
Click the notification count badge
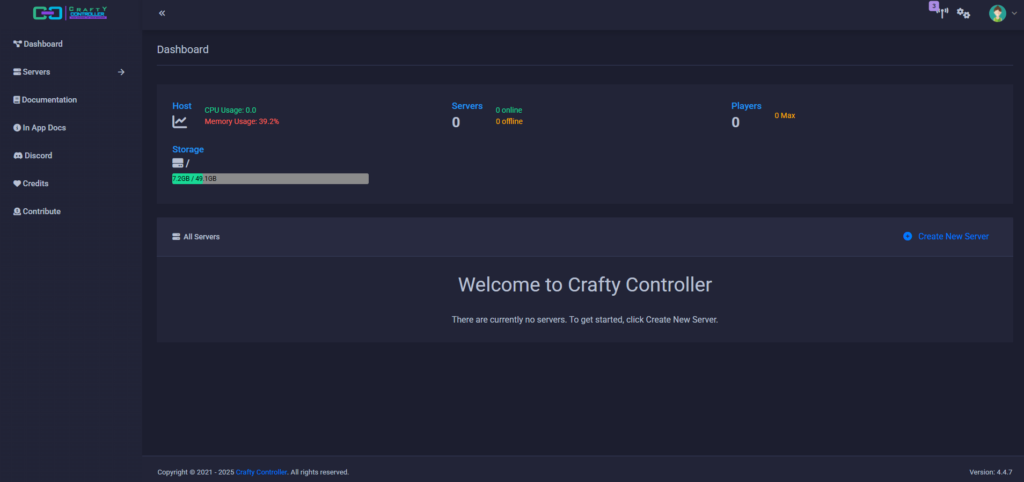click(934, 6)
